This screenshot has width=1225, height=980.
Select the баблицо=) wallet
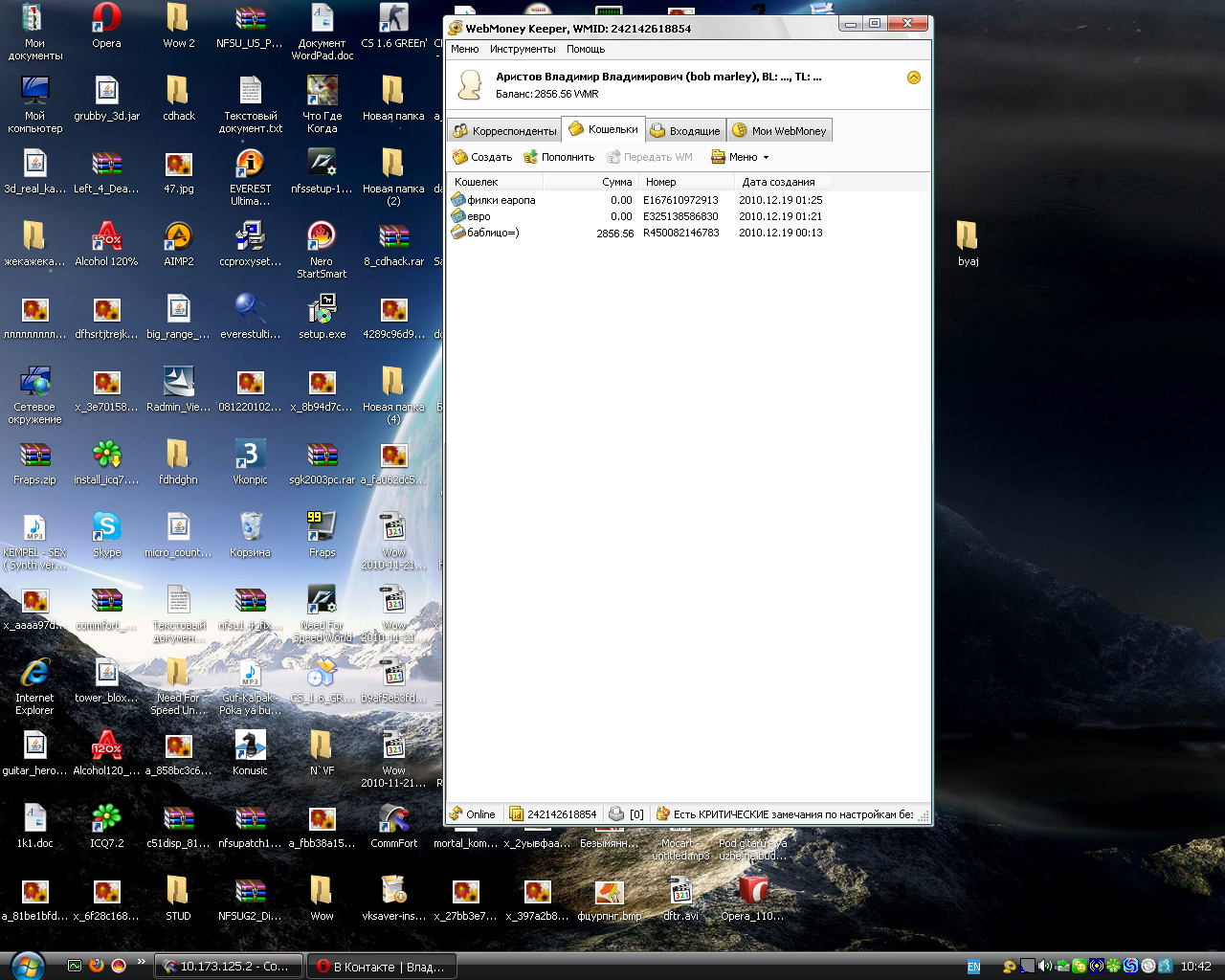485,233
